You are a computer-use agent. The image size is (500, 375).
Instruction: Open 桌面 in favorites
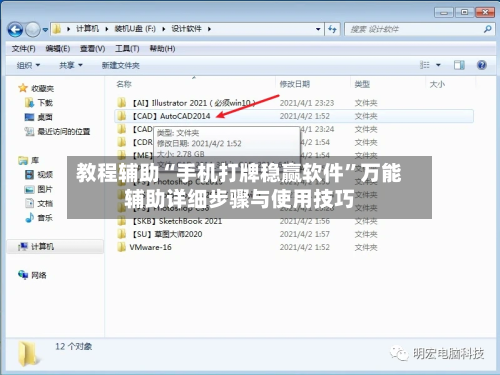tap(45, 117)
